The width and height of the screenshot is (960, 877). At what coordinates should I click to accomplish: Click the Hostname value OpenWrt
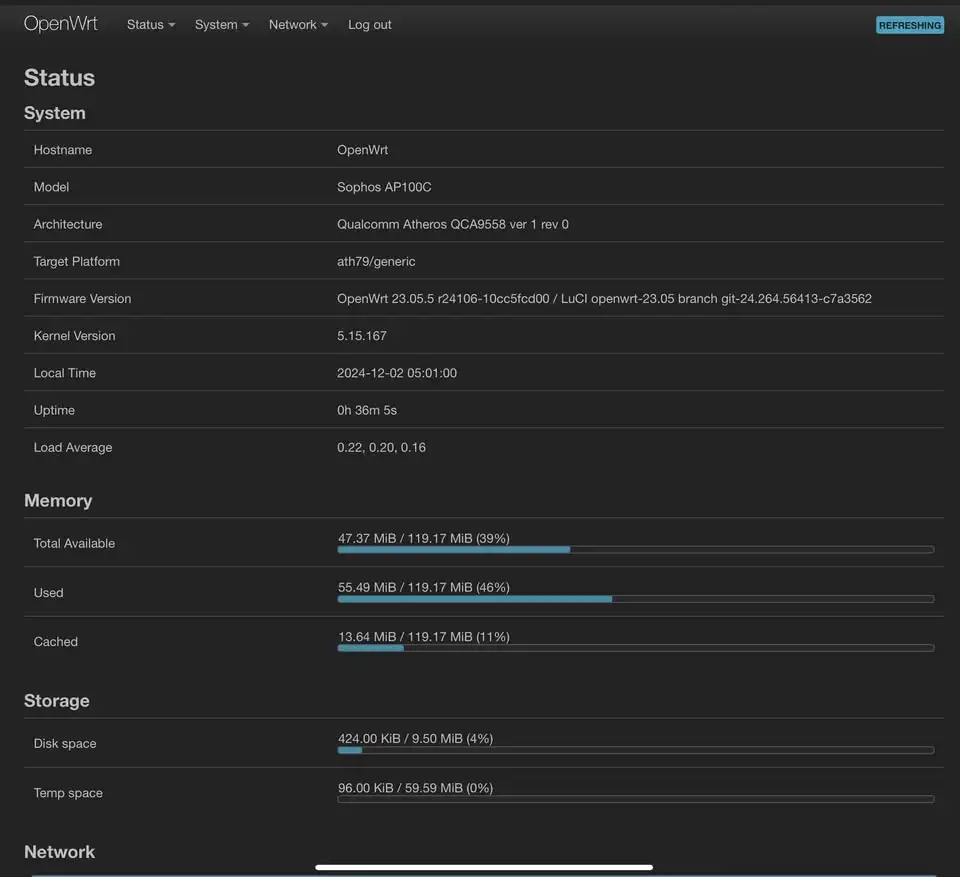tap(362, 149)
